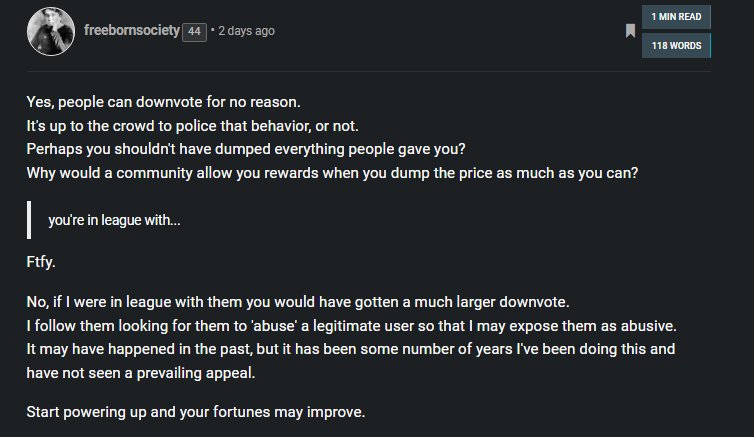Open freebornsociety's profile picture
The width and height of the screenshot is (754, 437).
coord(51,31)
